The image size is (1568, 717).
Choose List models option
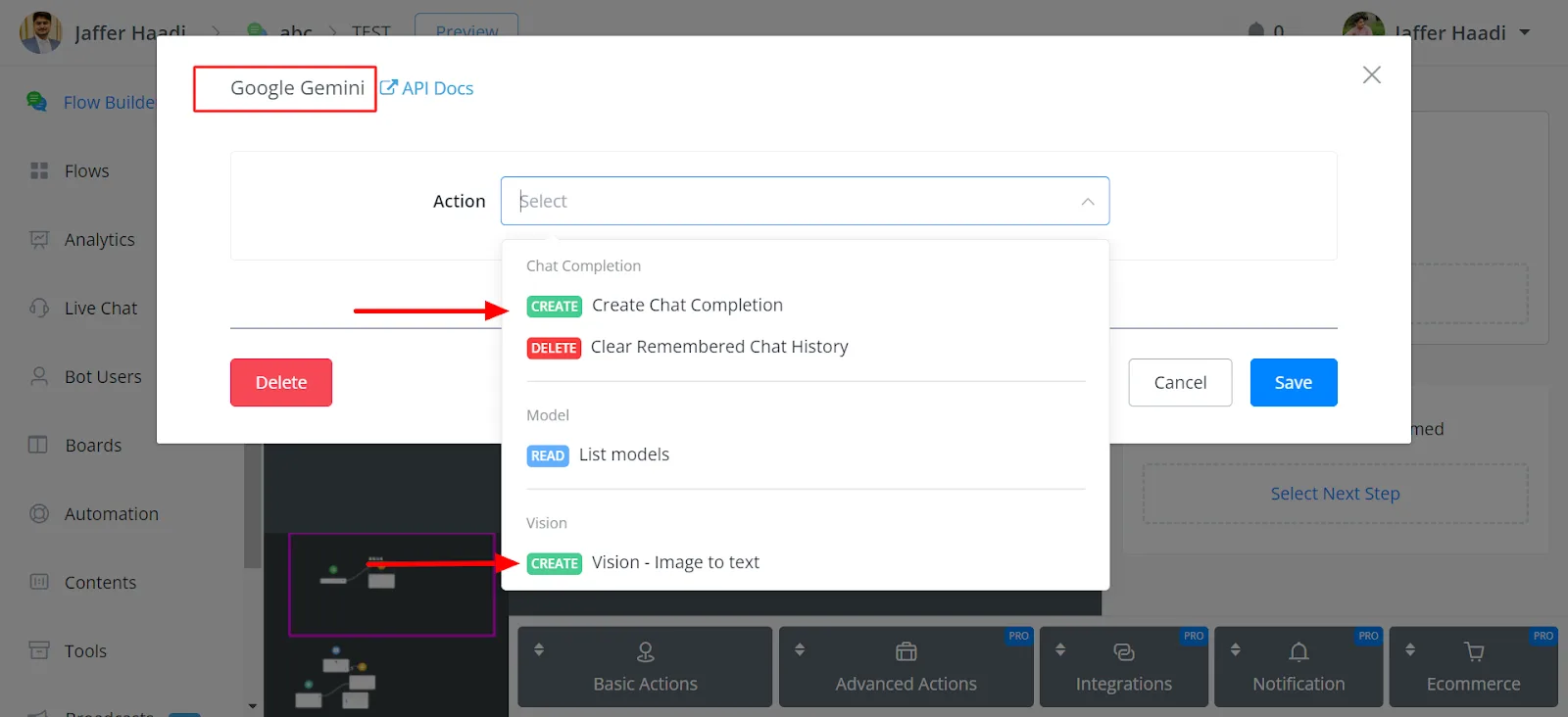click(805, 454)
